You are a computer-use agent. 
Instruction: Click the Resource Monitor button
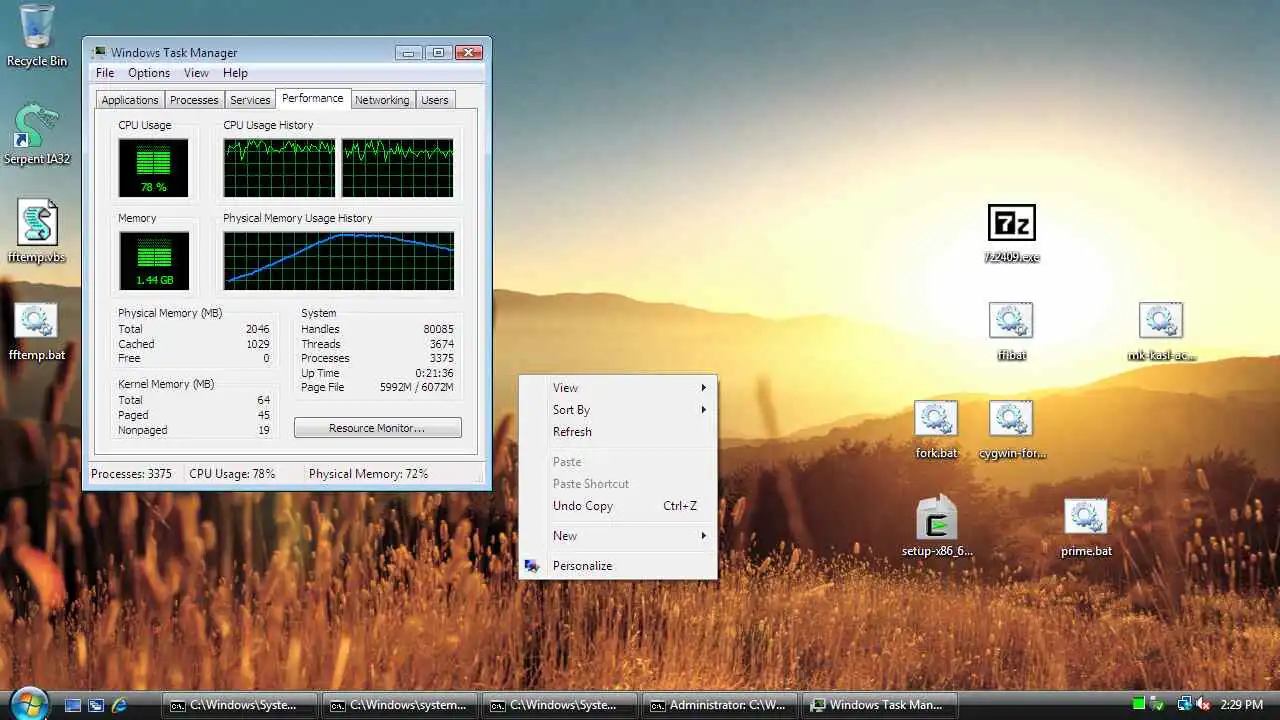(377, 428)
